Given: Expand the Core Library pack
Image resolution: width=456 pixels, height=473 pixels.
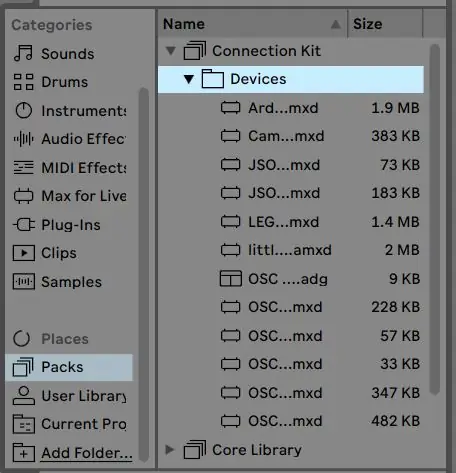Looking at the screenshot, I should point(170,450).
